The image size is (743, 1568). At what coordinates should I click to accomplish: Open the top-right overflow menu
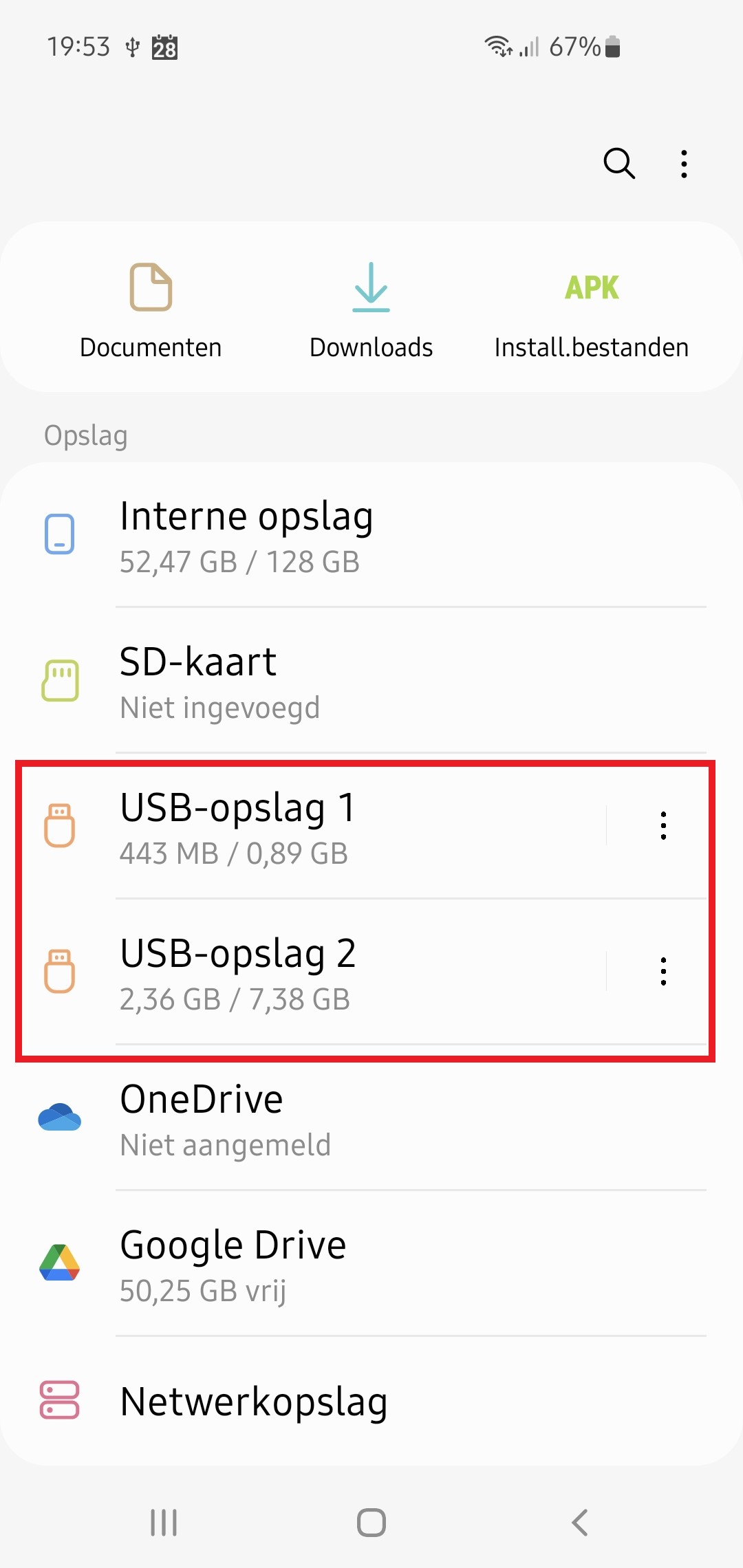684,164
